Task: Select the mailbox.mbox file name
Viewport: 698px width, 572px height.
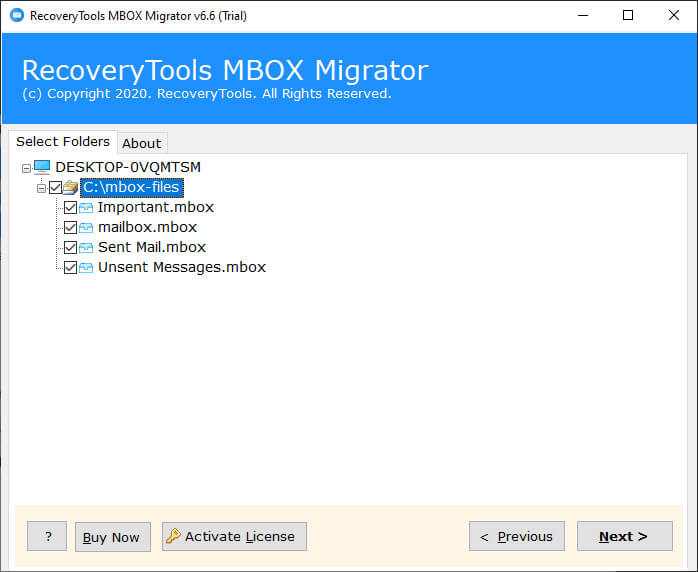Action: pyautogui.click(x=147, y=227)
